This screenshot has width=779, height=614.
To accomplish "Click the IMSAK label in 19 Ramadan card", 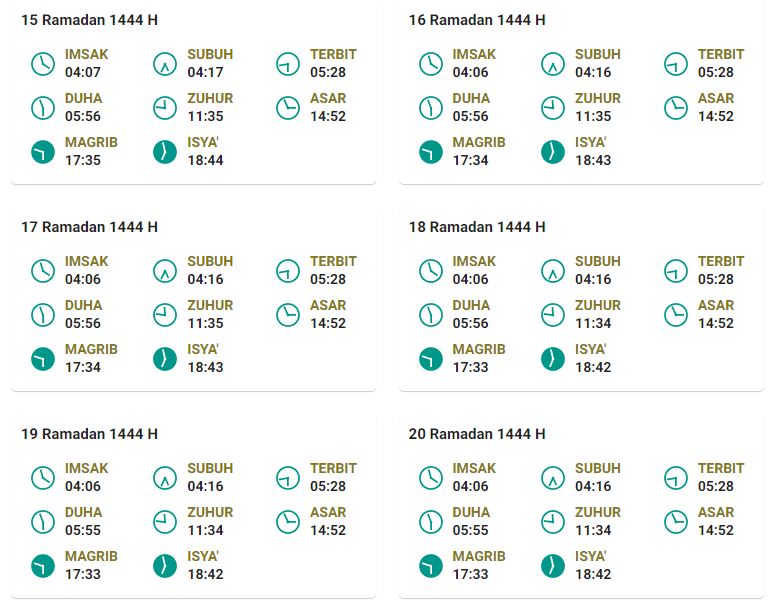I will point(86,468).
